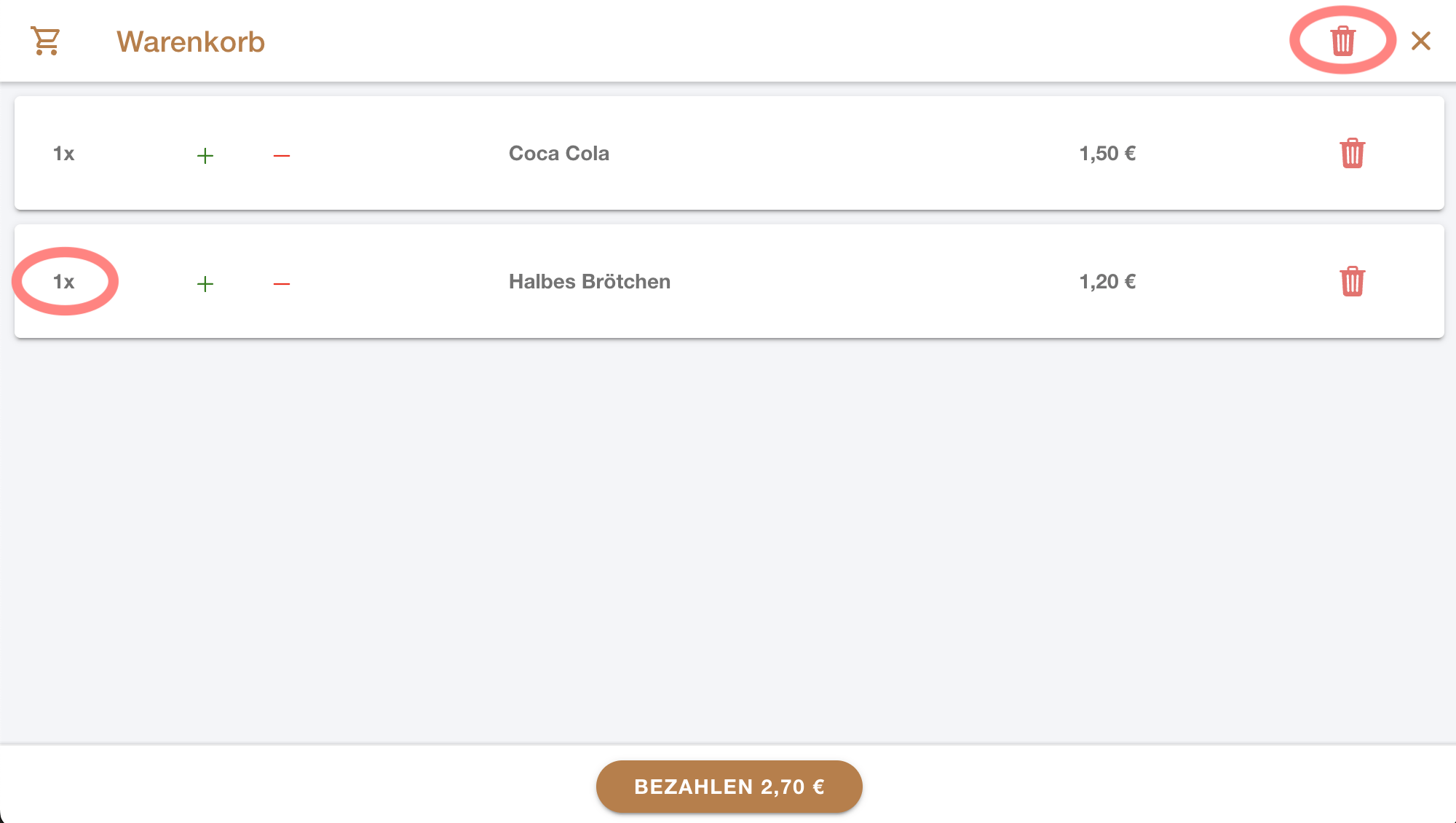Decrease Coca Cola quantity with minus
The image size is (1456, 823).
coord(282,155)
